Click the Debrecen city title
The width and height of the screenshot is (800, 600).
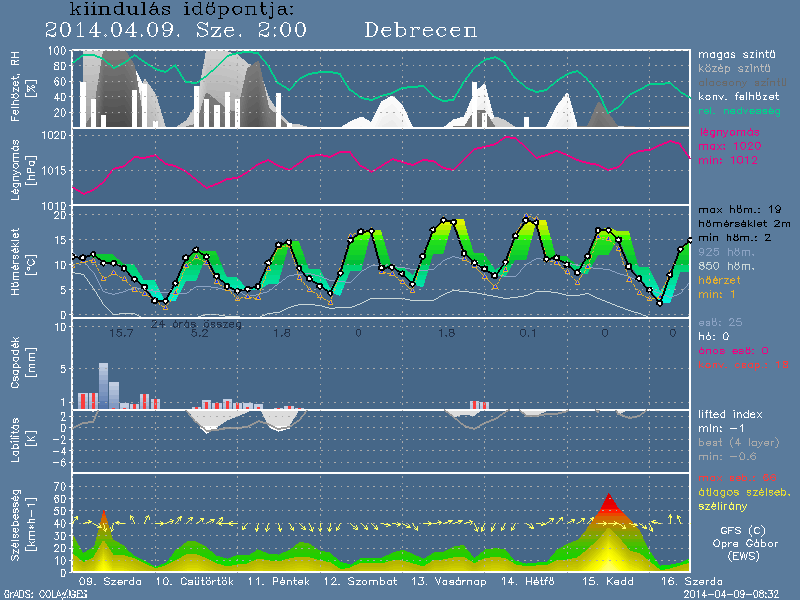tap(421, 29)
